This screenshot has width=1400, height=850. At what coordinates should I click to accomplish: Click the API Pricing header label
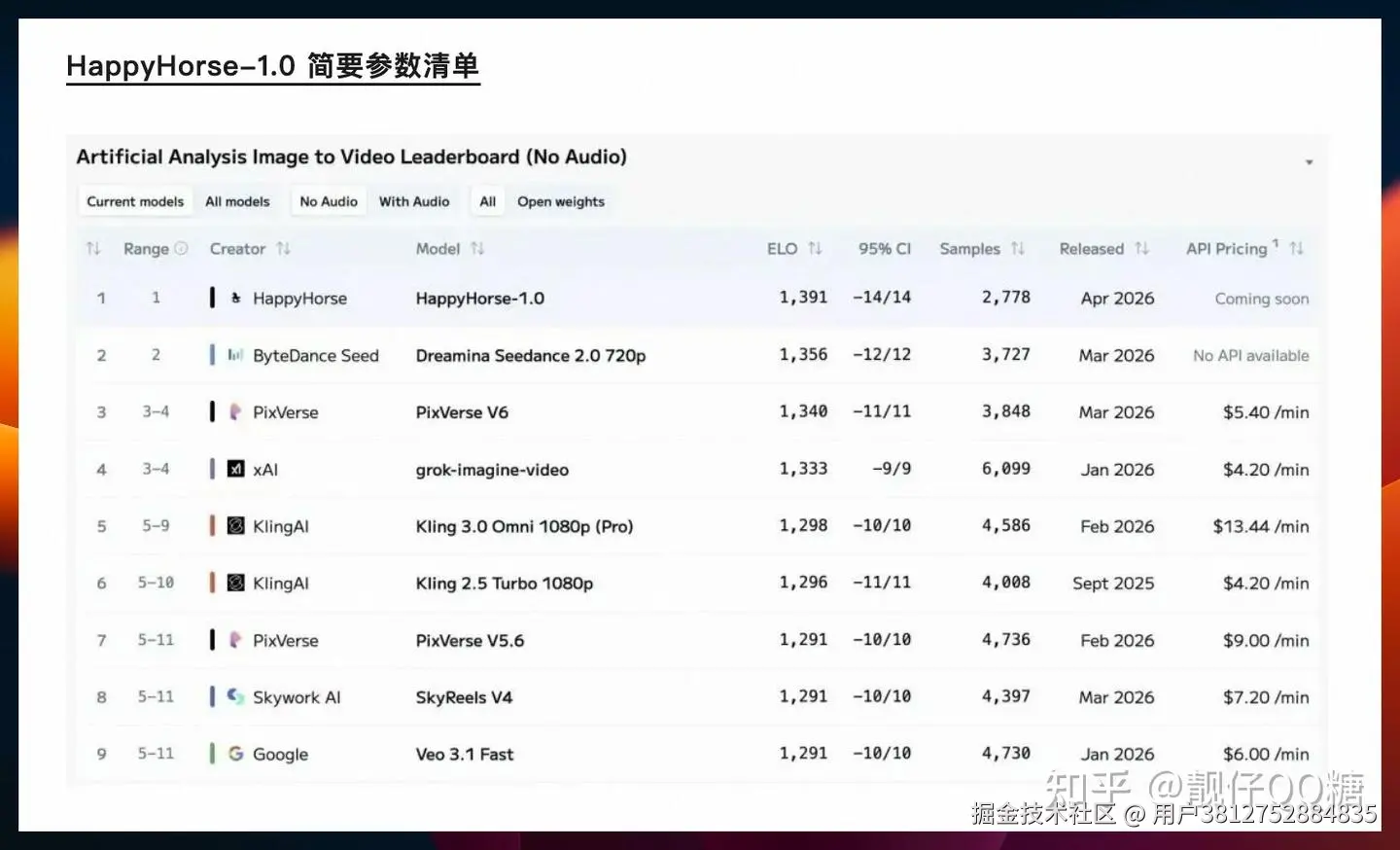1227,249
